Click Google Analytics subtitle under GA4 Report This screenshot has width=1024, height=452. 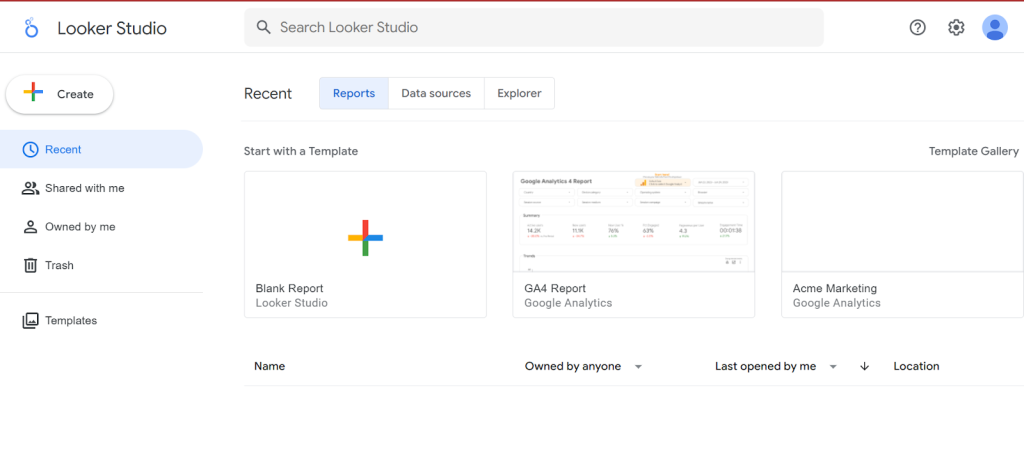coord(568,303)
